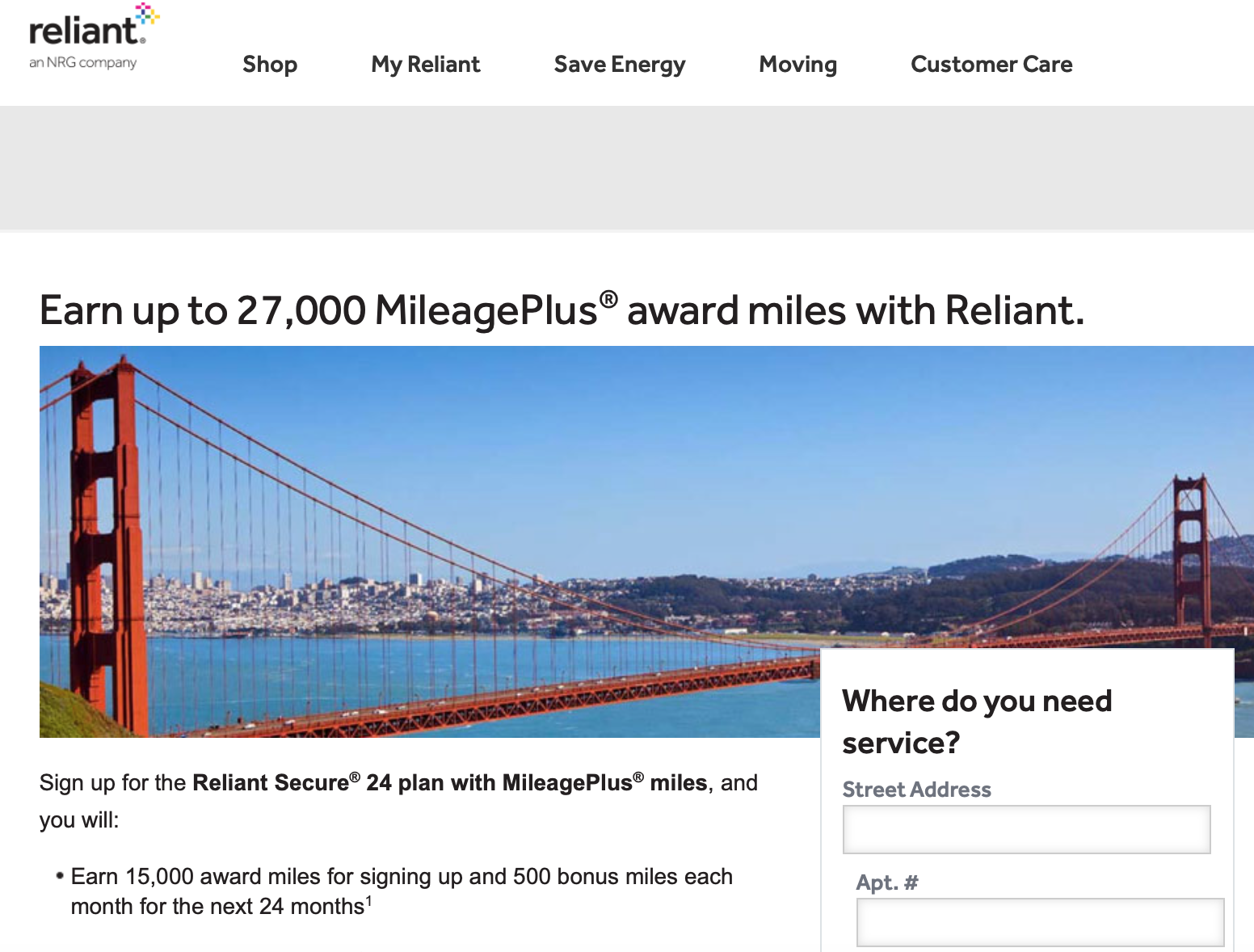Click the 'Where do you need service?' heading
Viewport: 1254px width, 952px height.
coord(978,722)
